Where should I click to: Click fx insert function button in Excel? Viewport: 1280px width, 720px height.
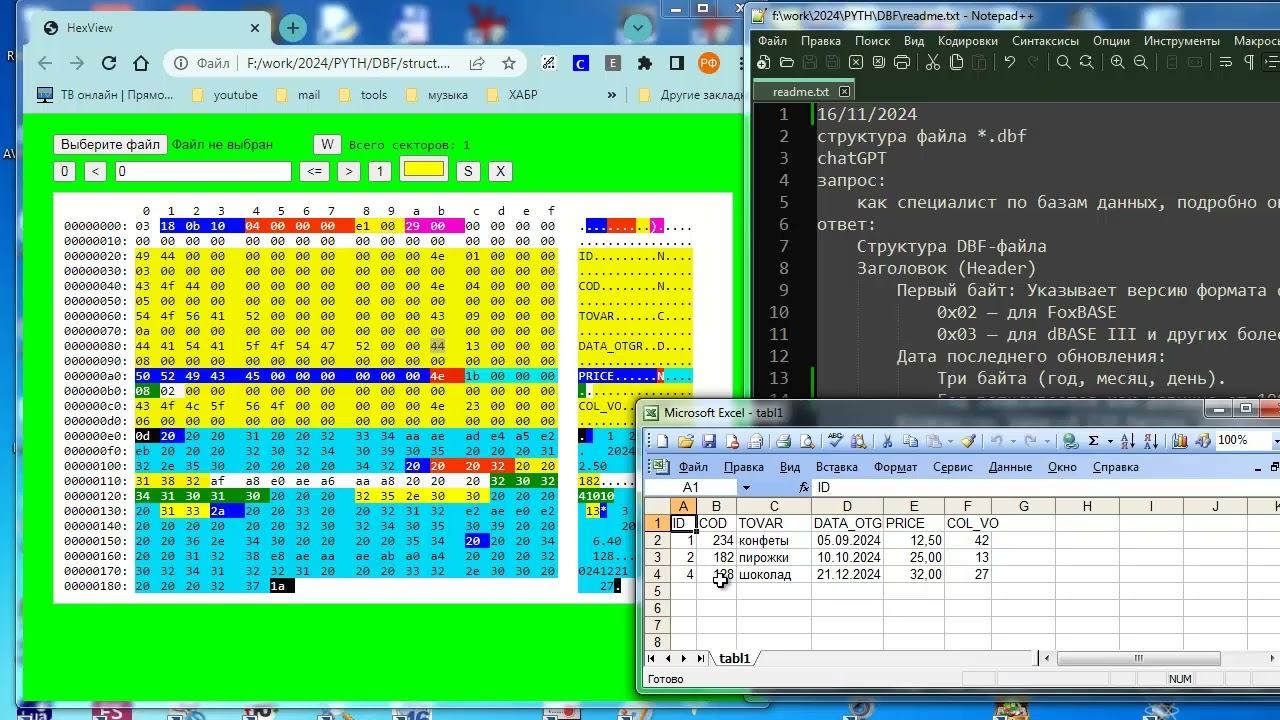point(803,487)
